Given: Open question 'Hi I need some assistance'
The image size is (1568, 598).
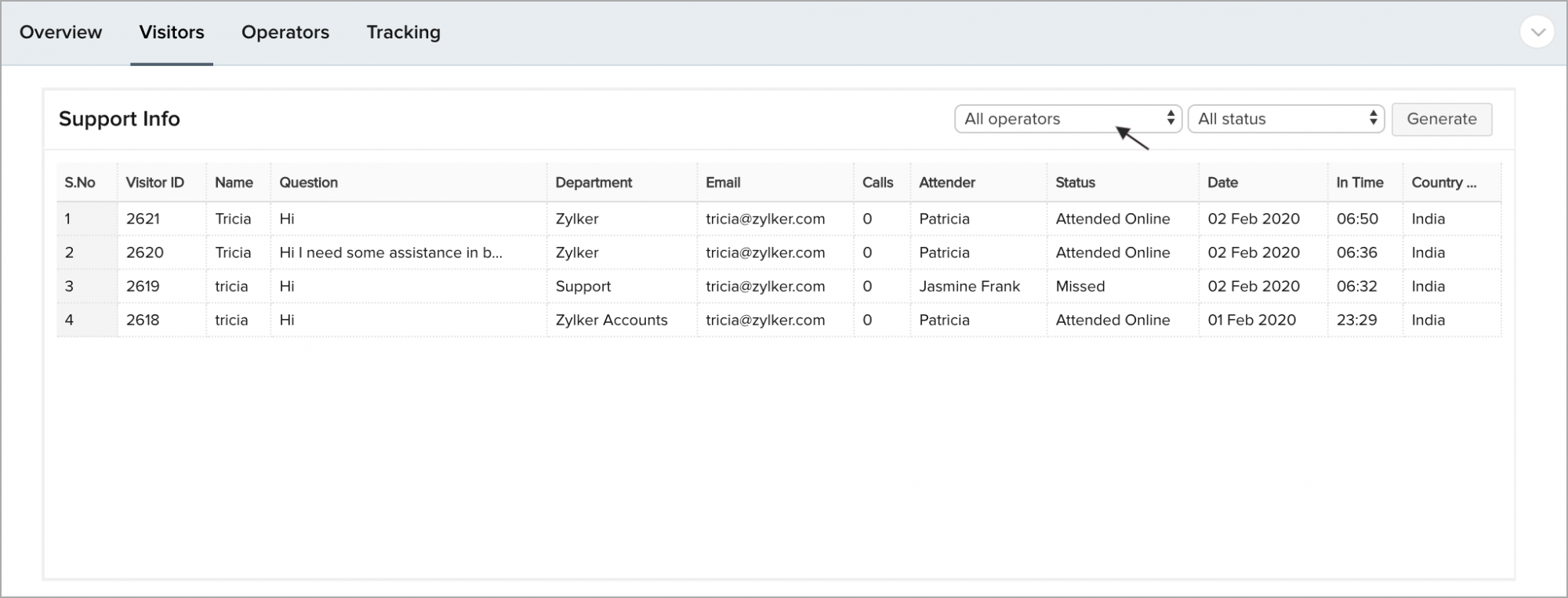Looking at the screenshot, I should (x=390, y=253).
